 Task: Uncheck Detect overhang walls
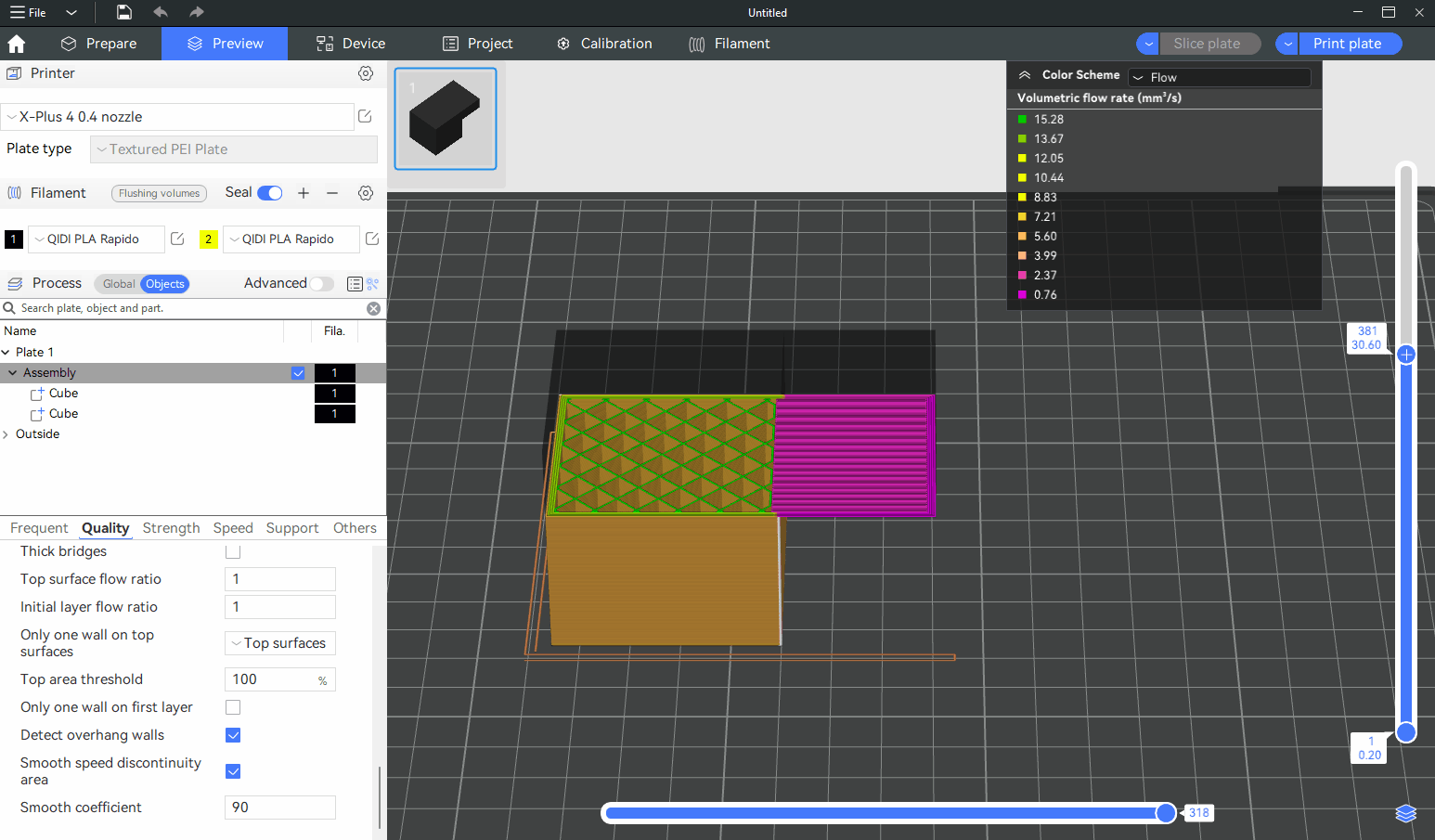tap(233, 735)
